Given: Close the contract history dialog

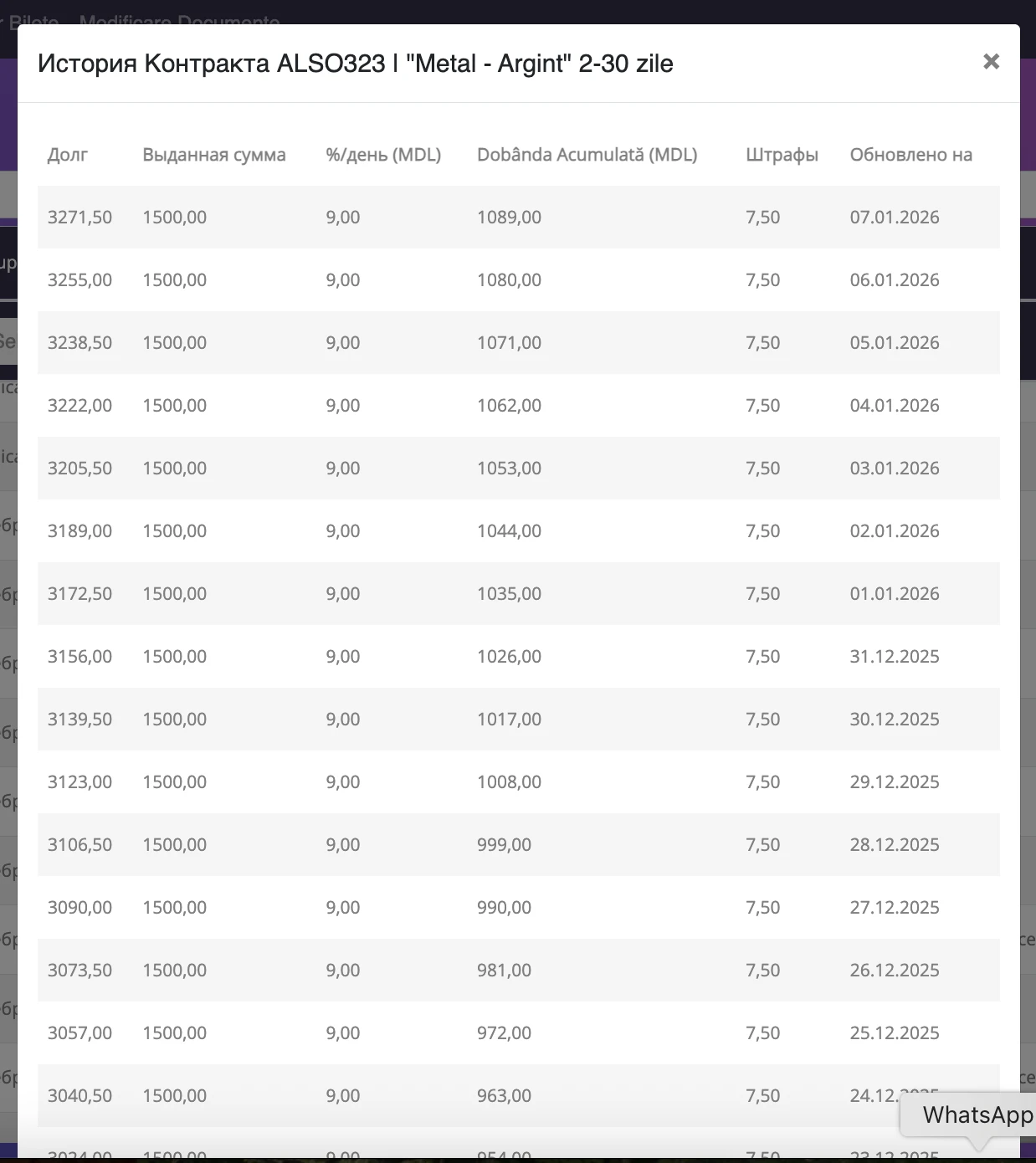Looking at the screenshot, I should 991,62.
